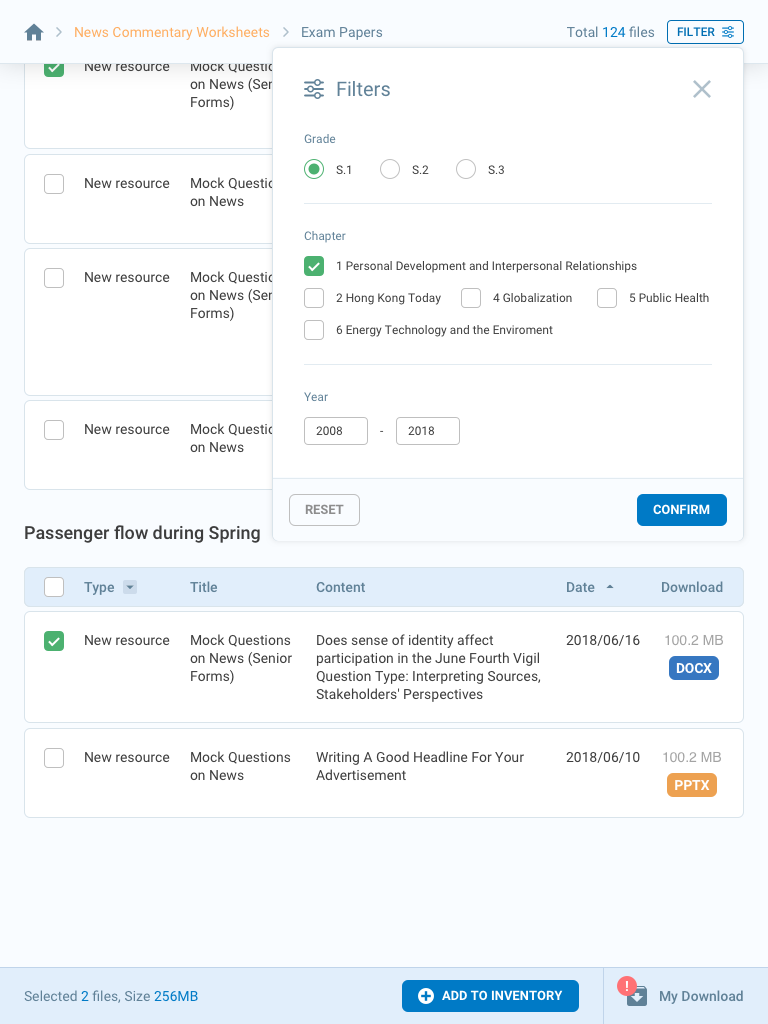The width and height of the screenshot is (768, 1024).
Task: Select the S.2 grade radio button
Action: tap(390, 170)
